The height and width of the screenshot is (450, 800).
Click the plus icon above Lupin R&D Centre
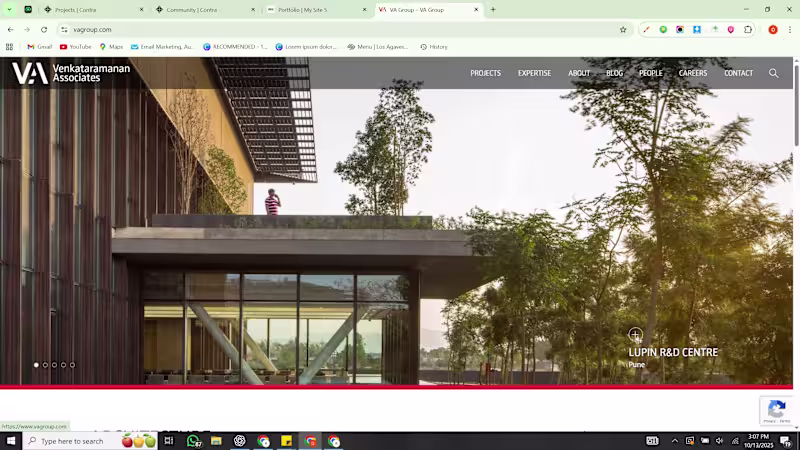point(635,335)
